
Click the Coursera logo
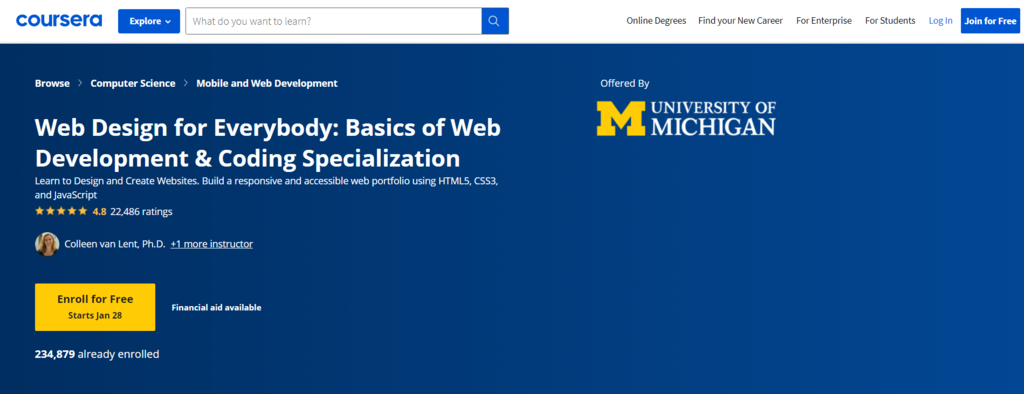click(x=59, y=20)
